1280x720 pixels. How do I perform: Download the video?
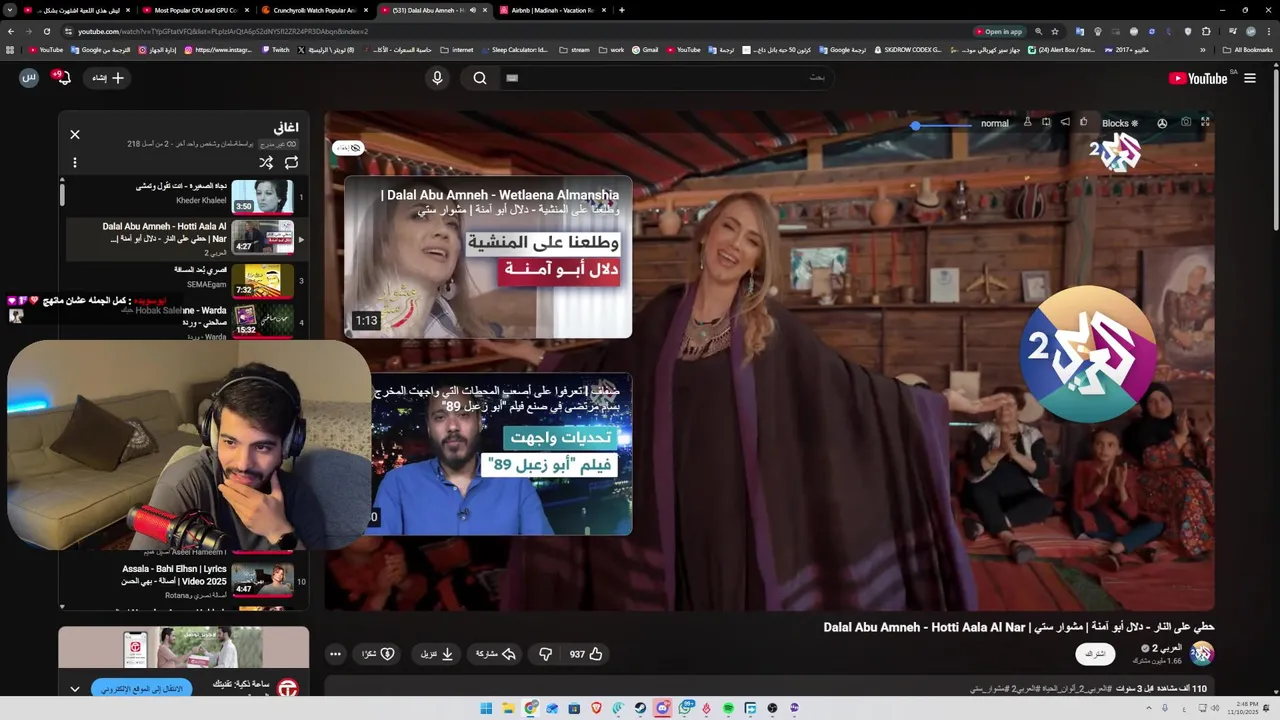point(436,654)
